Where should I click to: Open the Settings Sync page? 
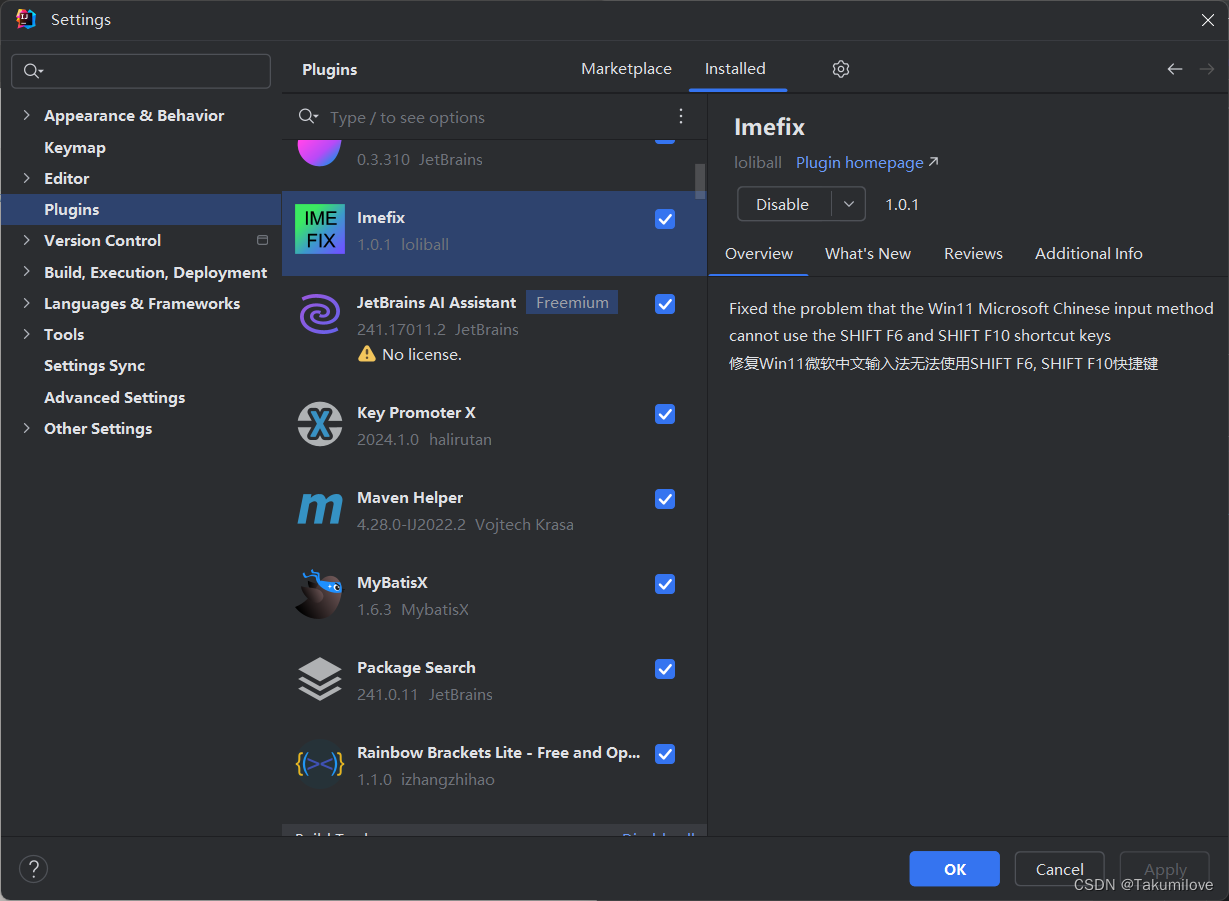pyautogui.click(x=94, y=366)
